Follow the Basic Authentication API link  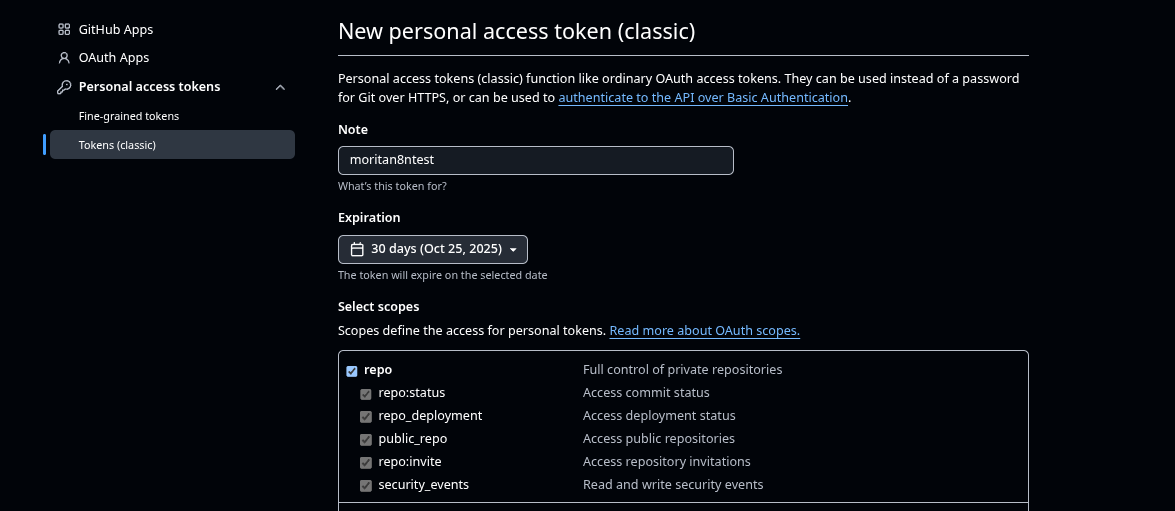click(703, 98)
